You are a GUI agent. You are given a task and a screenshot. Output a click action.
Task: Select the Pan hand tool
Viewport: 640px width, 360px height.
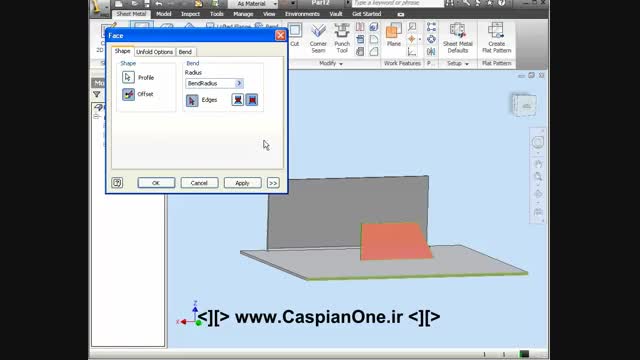click(538, 164)
